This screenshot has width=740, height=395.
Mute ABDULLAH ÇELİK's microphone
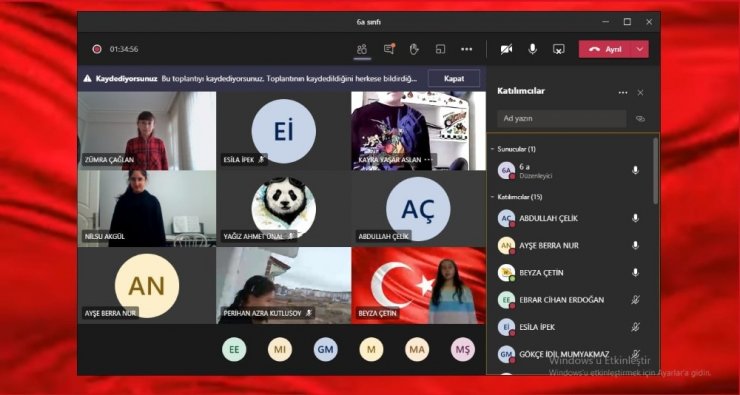[x=635, y=218]
